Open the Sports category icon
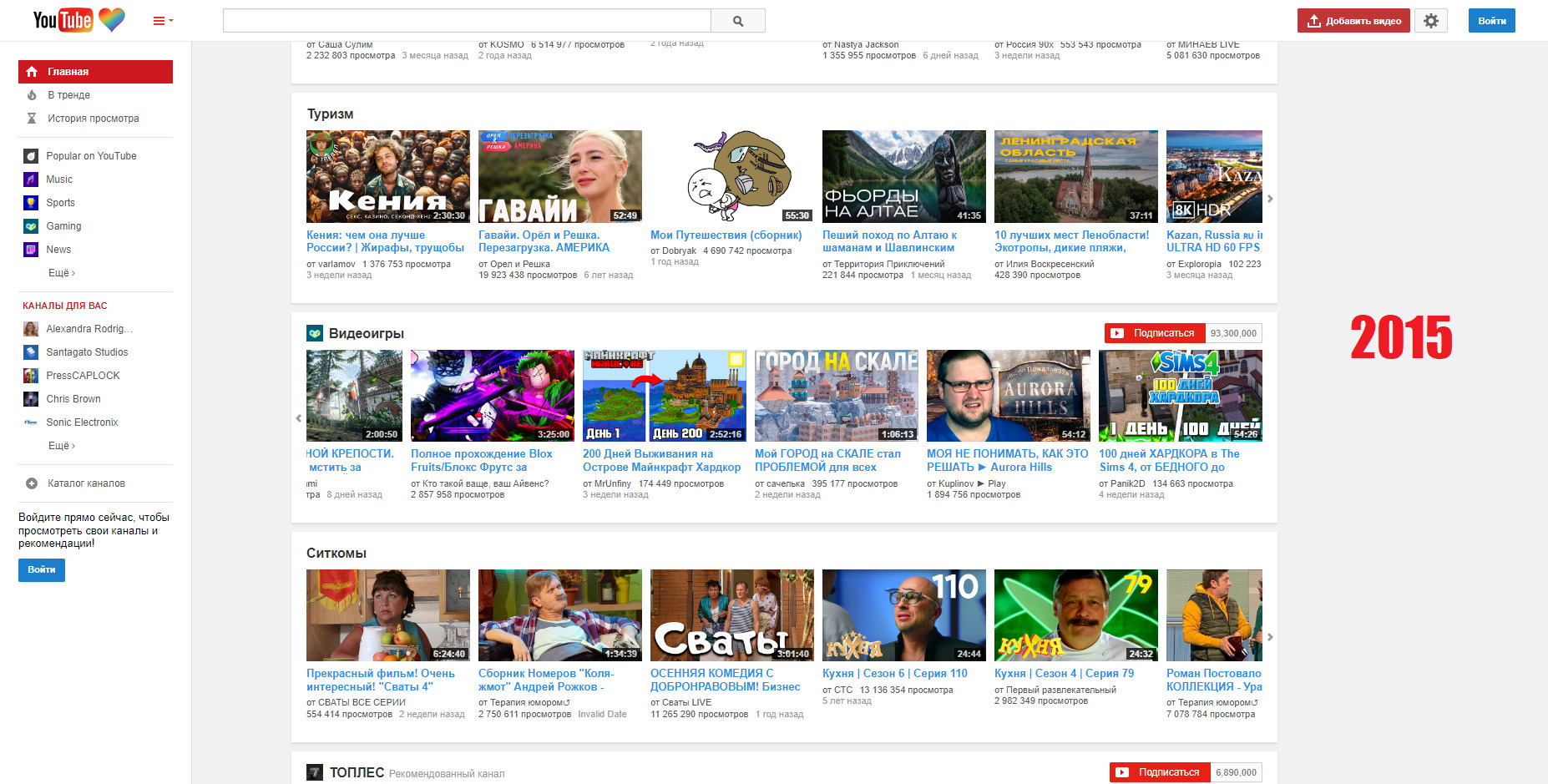The width and height of the screenshot is (1548, 784). (x=31, y=203)
